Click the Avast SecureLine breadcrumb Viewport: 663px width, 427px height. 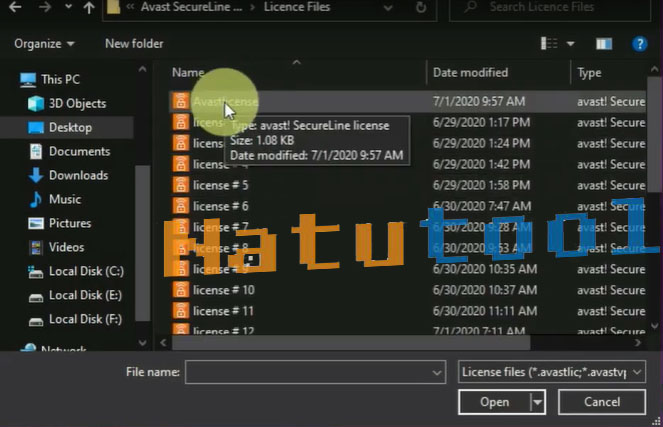(191, 7)
